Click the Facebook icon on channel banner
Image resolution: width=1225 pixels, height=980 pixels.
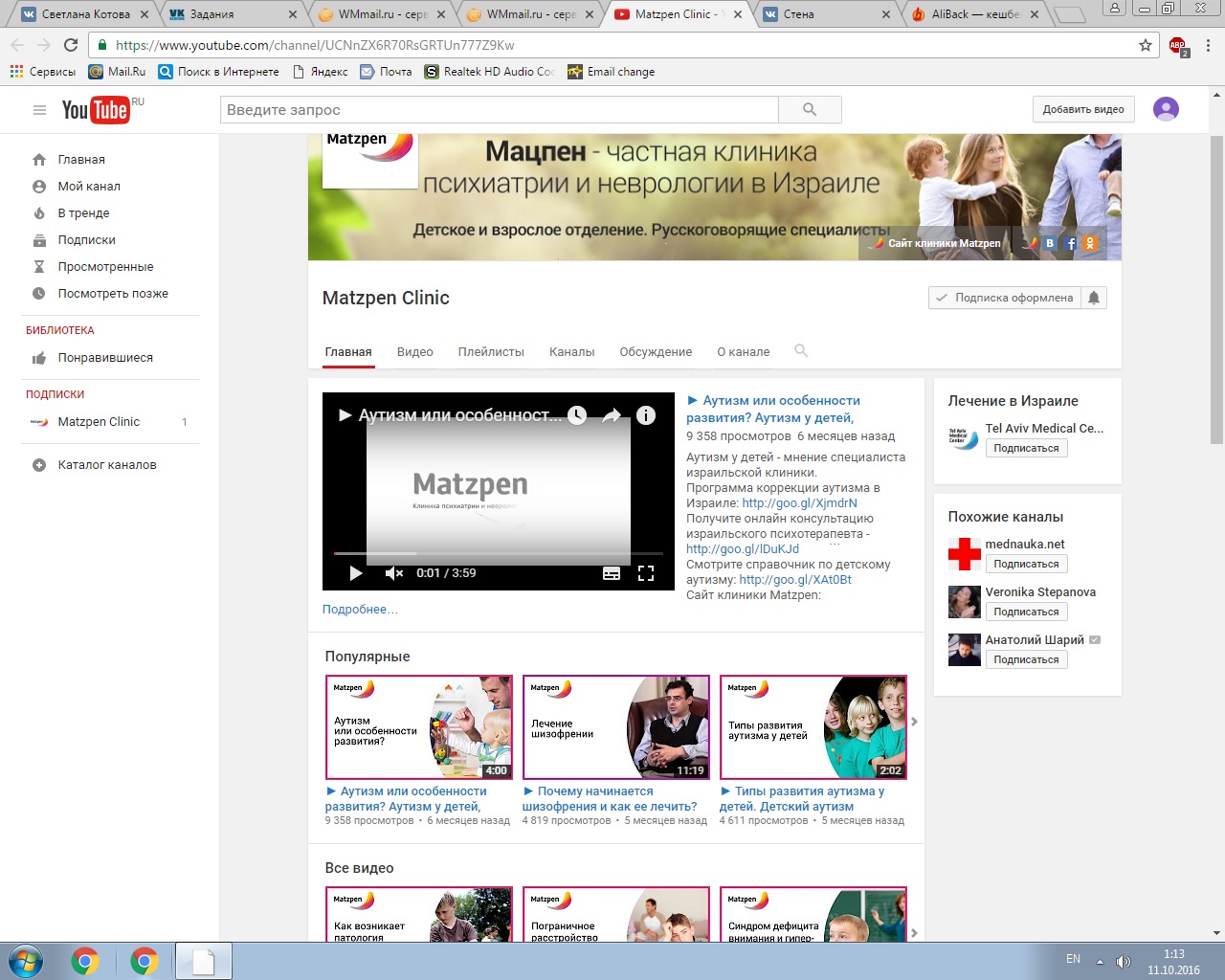point(1071,243)
